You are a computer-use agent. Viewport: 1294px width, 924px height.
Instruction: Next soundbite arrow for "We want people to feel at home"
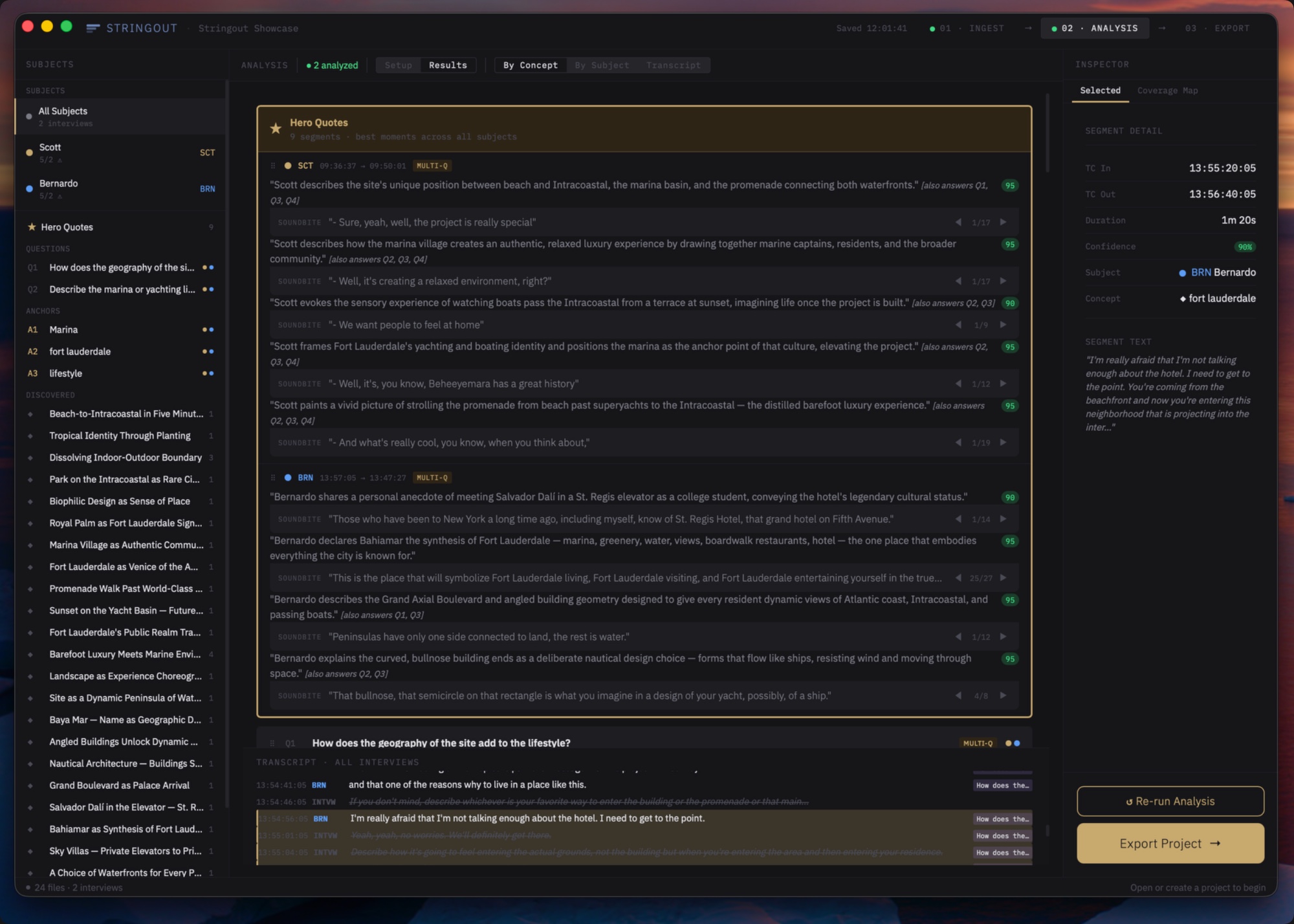(1003, 325)
